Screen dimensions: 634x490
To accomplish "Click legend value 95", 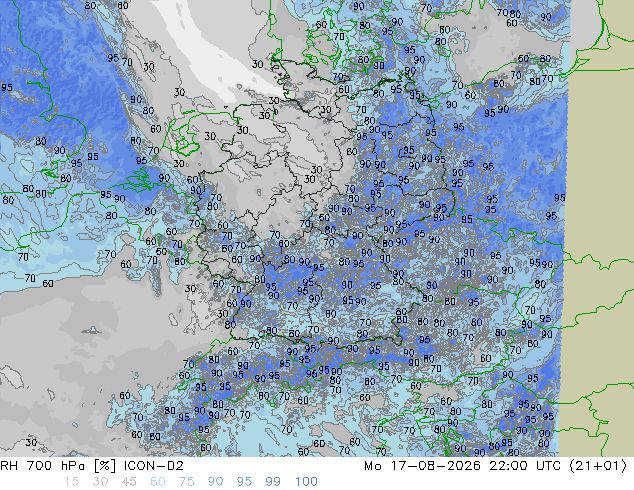I will click(244, 482).
